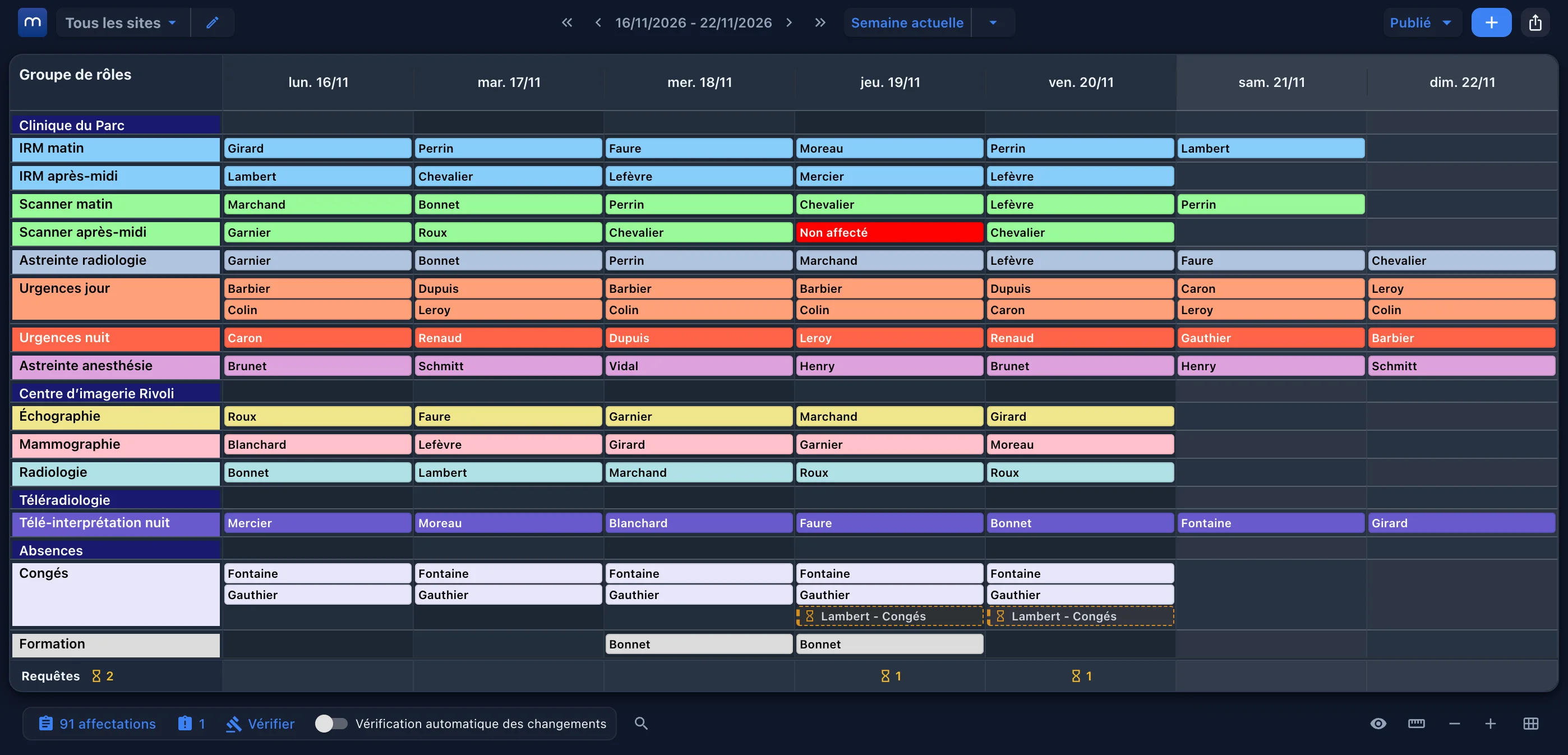This screenshot has height=755, width=1568.
Task: Select Bonnet in Formation Wednesday
Action: (699, 643)
